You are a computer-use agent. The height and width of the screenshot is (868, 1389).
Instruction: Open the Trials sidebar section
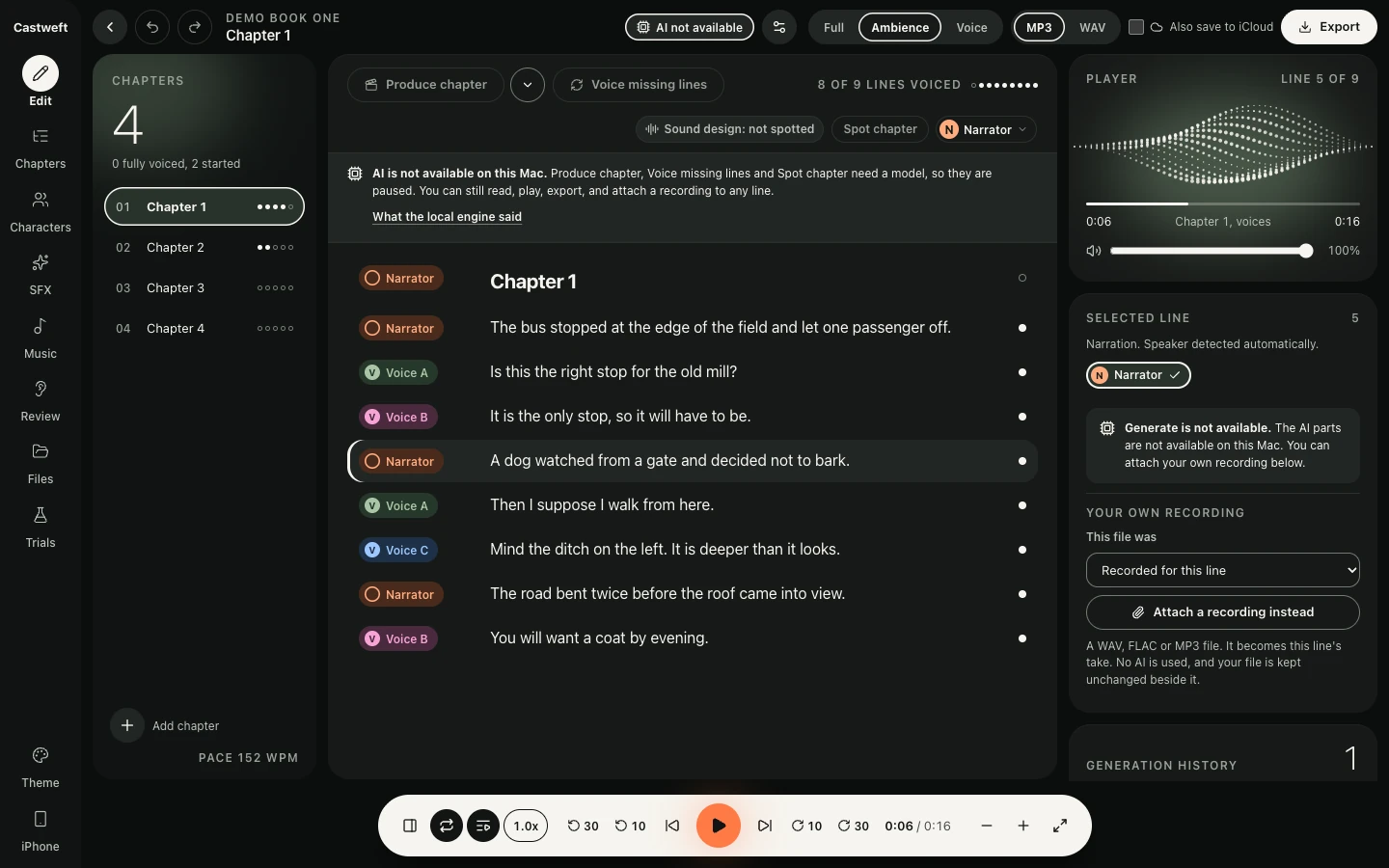41,527
